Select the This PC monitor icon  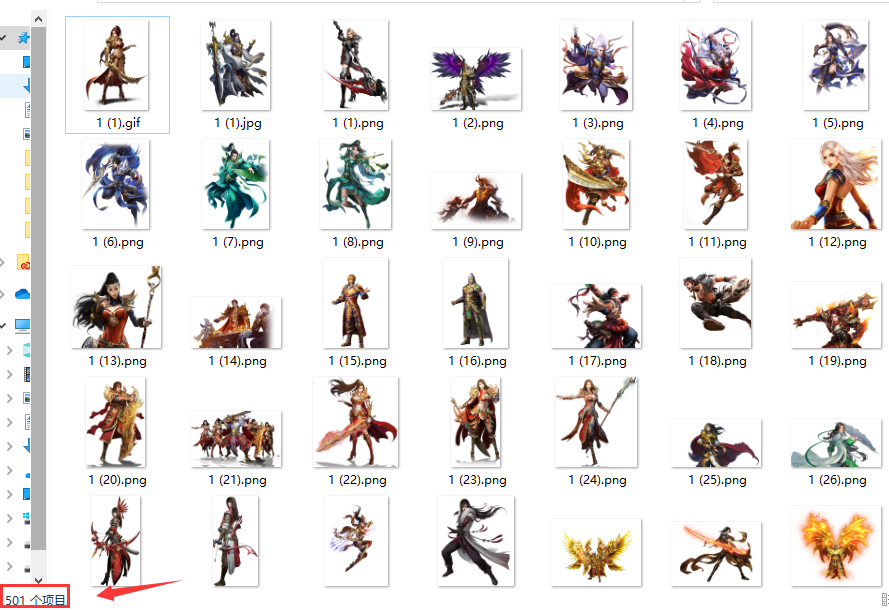click(23, 325)
